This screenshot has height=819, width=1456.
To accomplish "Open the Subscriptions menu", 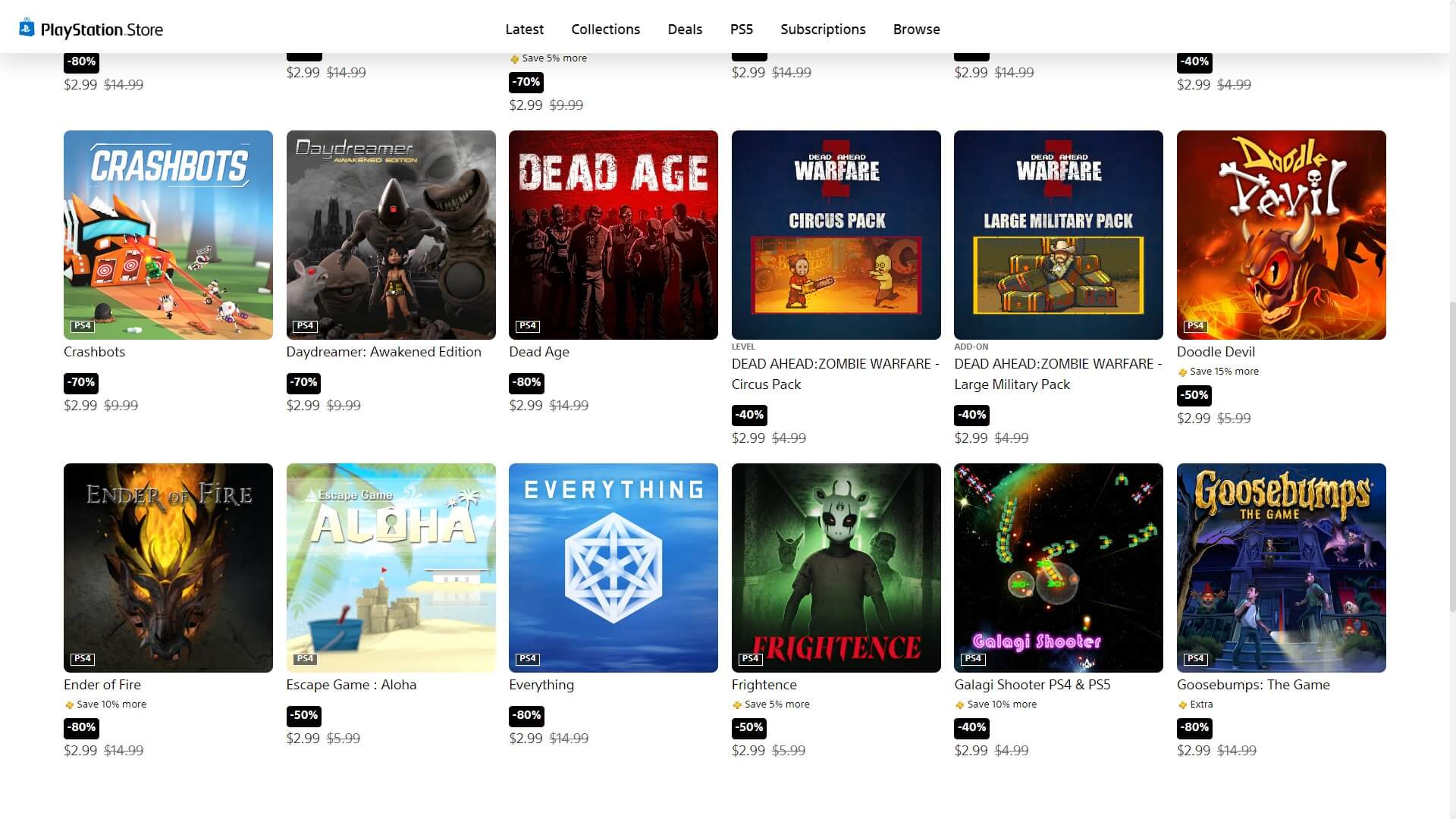I will 823,29.
